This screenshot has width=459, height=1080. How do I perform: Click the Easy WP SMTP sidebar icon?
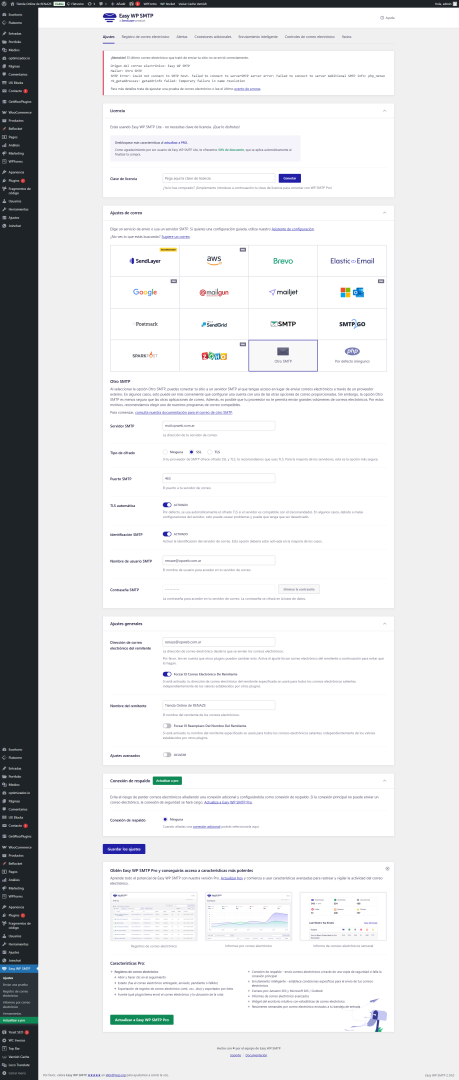tap(5, 968)
